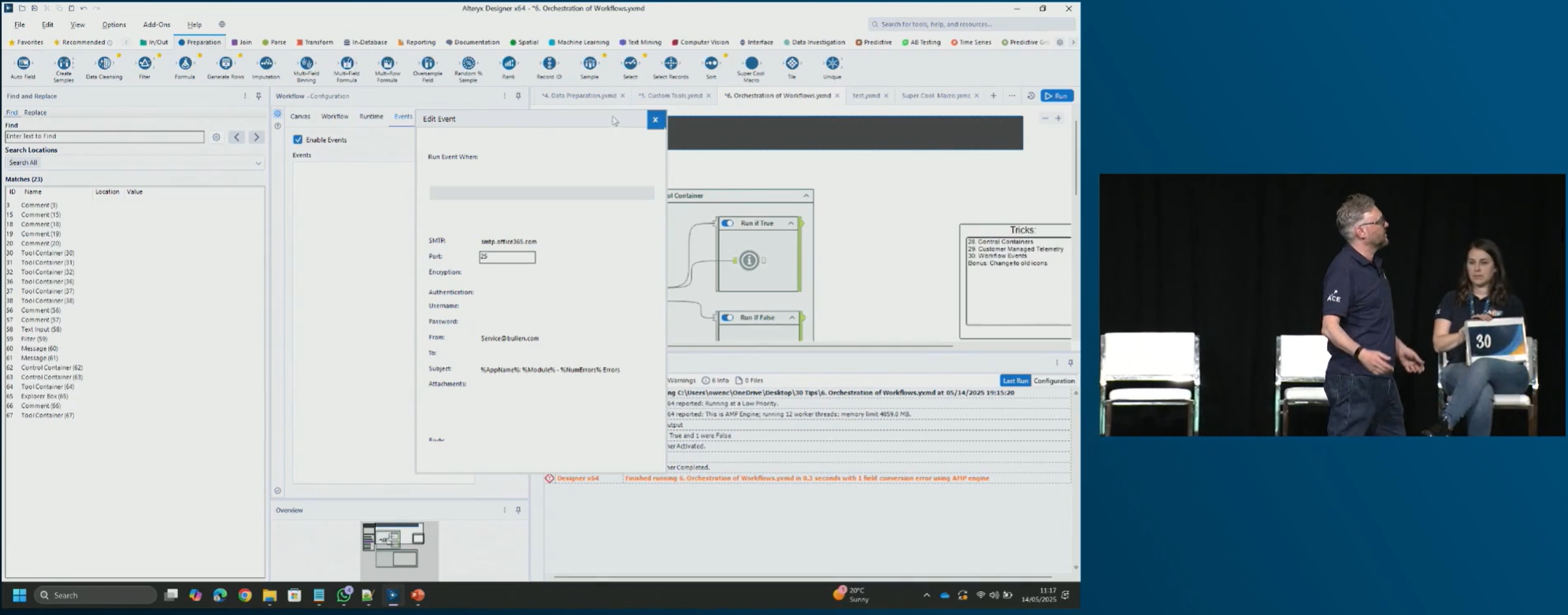
Task: Add a new workflow tab
Action: [x=993, y=96]
